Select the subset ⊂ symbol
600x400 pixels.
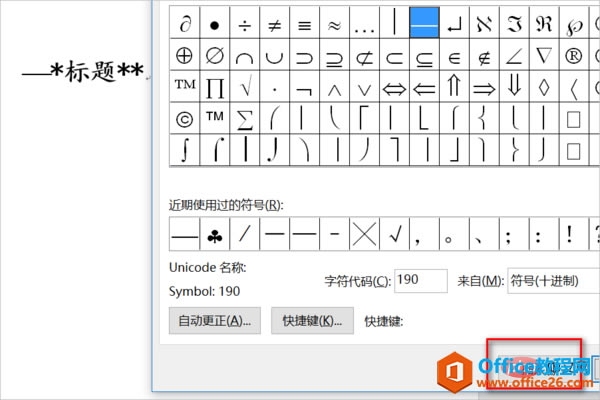click(394, 54)
